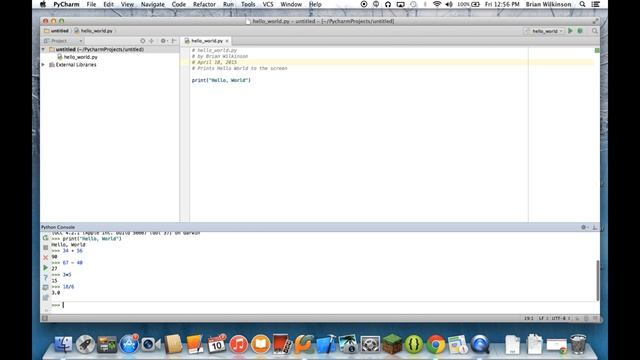Click cursor position indicator in status bar
Viewport: 640px width, 360px height.
(x=529, y=318)
